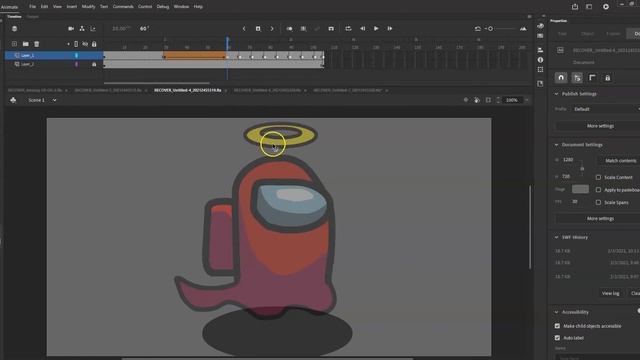This screenshot has width=640, height=360.
Task: Click the new folder icon
Action: (x=25, y=44)
